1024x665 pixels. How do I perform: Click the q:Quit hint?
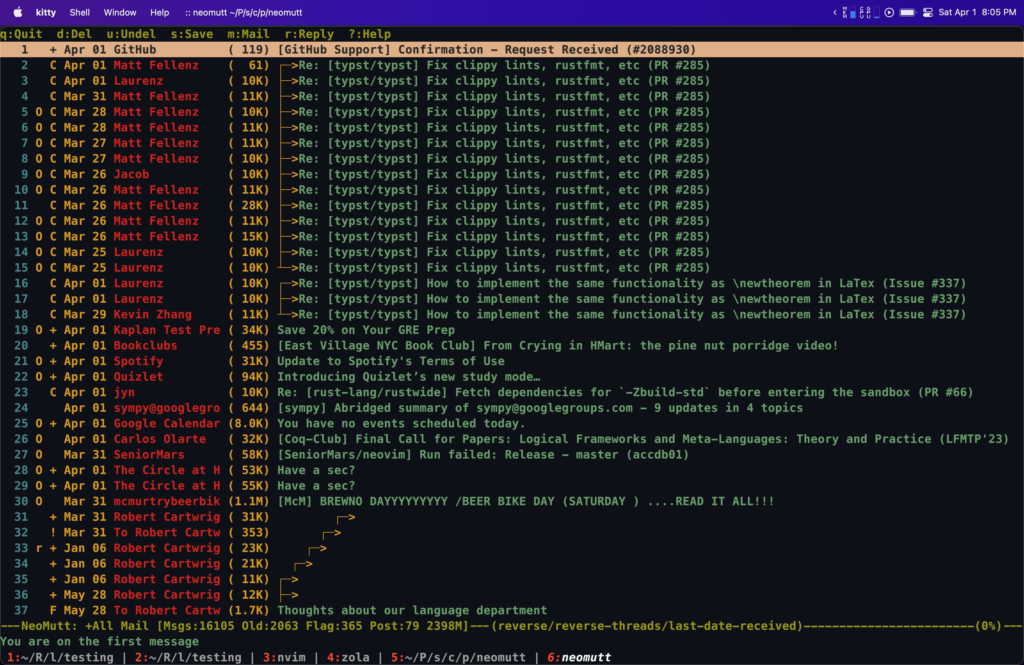coord(22,34)
